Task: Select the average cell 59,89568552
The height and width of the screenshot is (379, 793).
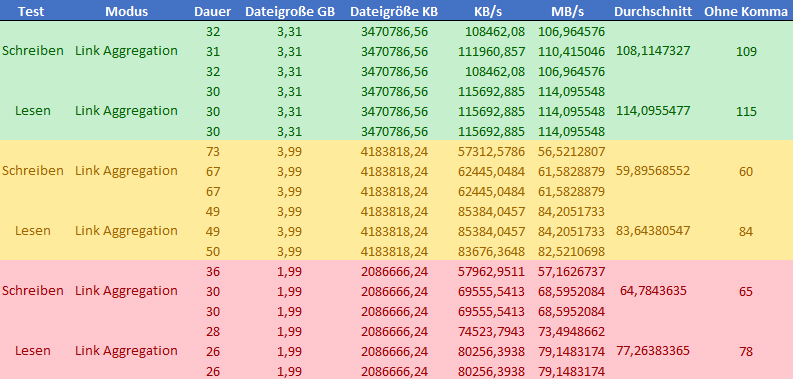Action: (653, 171)
